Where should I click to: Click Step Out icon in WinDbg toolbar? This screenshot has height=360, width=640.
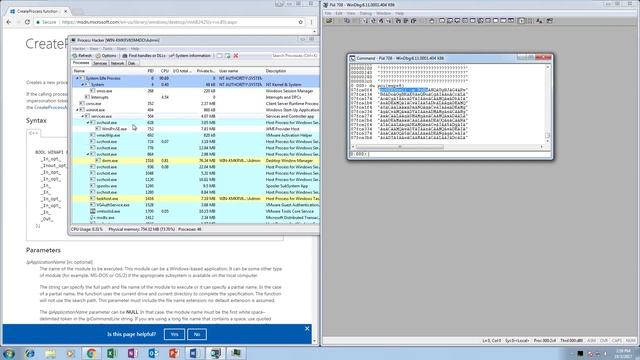[x=413, y=21]
